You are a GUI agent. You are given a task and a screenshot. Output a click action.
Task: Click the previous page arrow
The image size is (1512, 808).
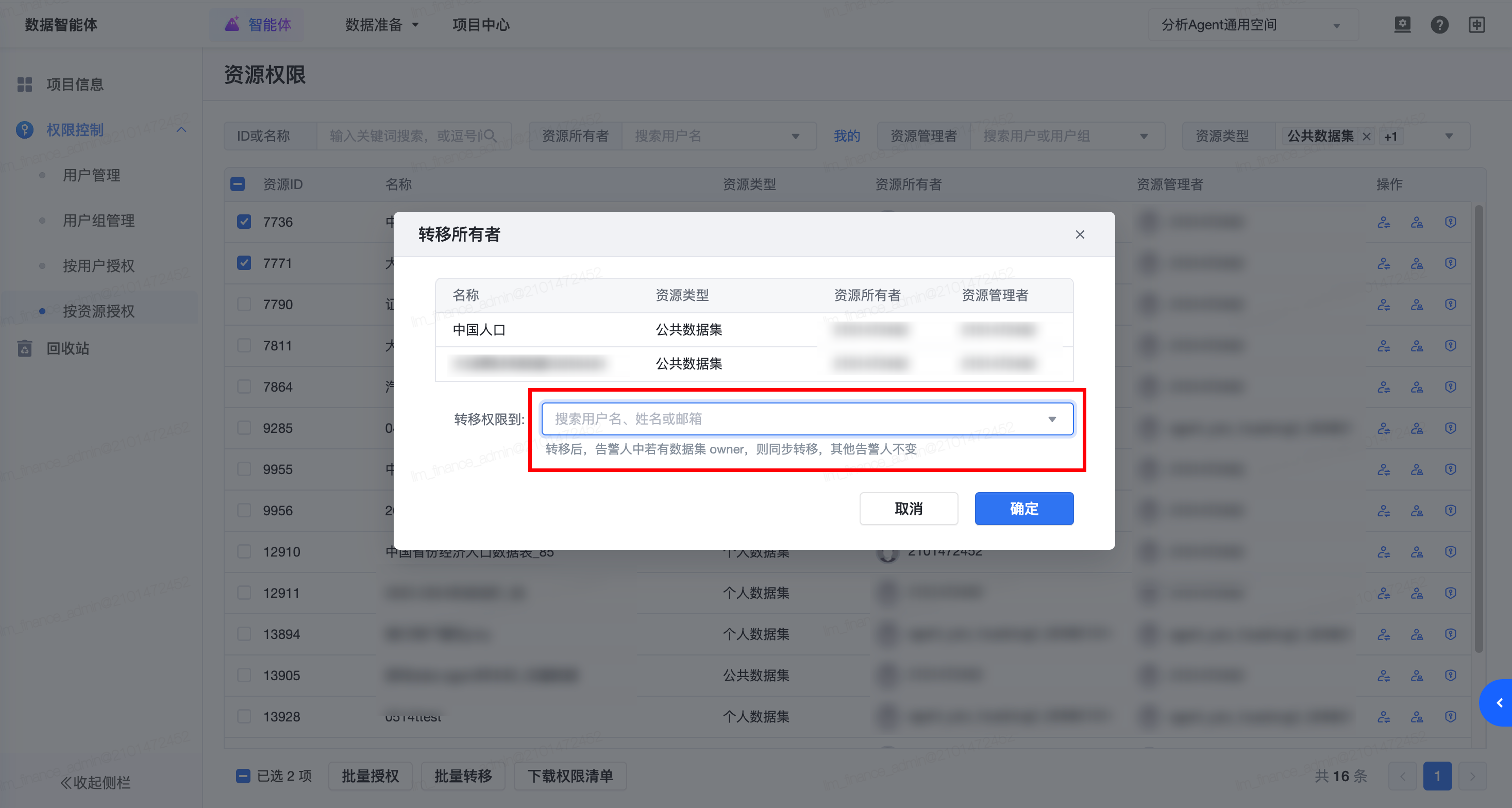pyautogui.click(x=1403, y=777)
